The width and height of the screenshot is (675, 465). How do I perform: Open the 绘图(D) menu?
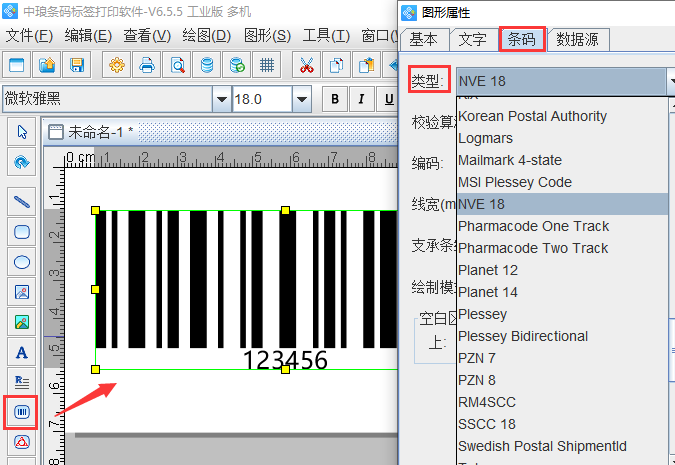point(207,36)
